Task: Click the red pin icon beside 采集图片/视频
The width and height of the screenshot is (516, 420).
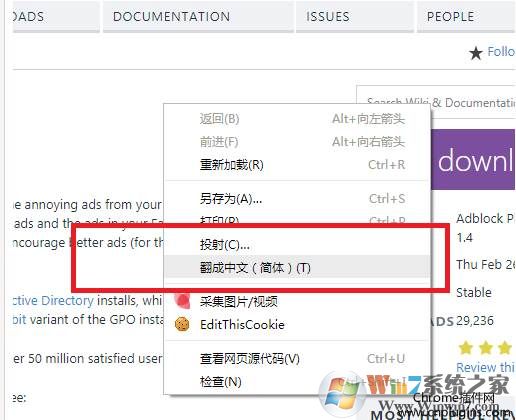Action: [182, 301]
